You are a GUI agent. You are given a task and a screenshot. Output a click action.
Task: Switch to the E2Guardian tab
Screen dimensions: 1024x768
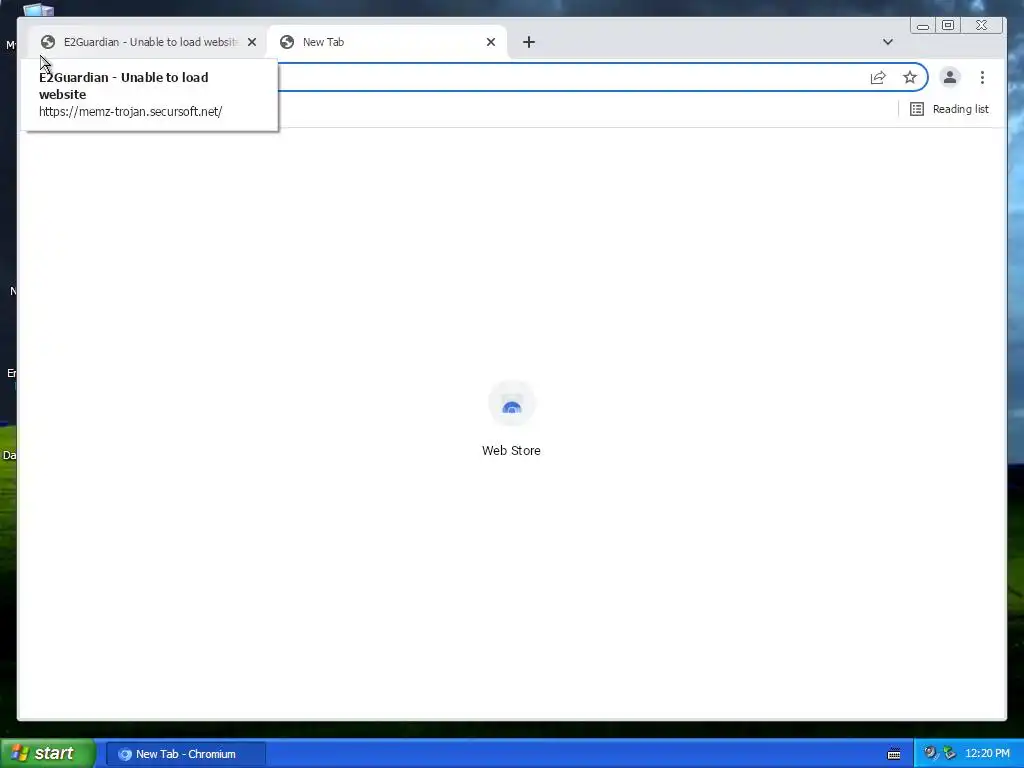pyautogui.click(x=147, y=42)
